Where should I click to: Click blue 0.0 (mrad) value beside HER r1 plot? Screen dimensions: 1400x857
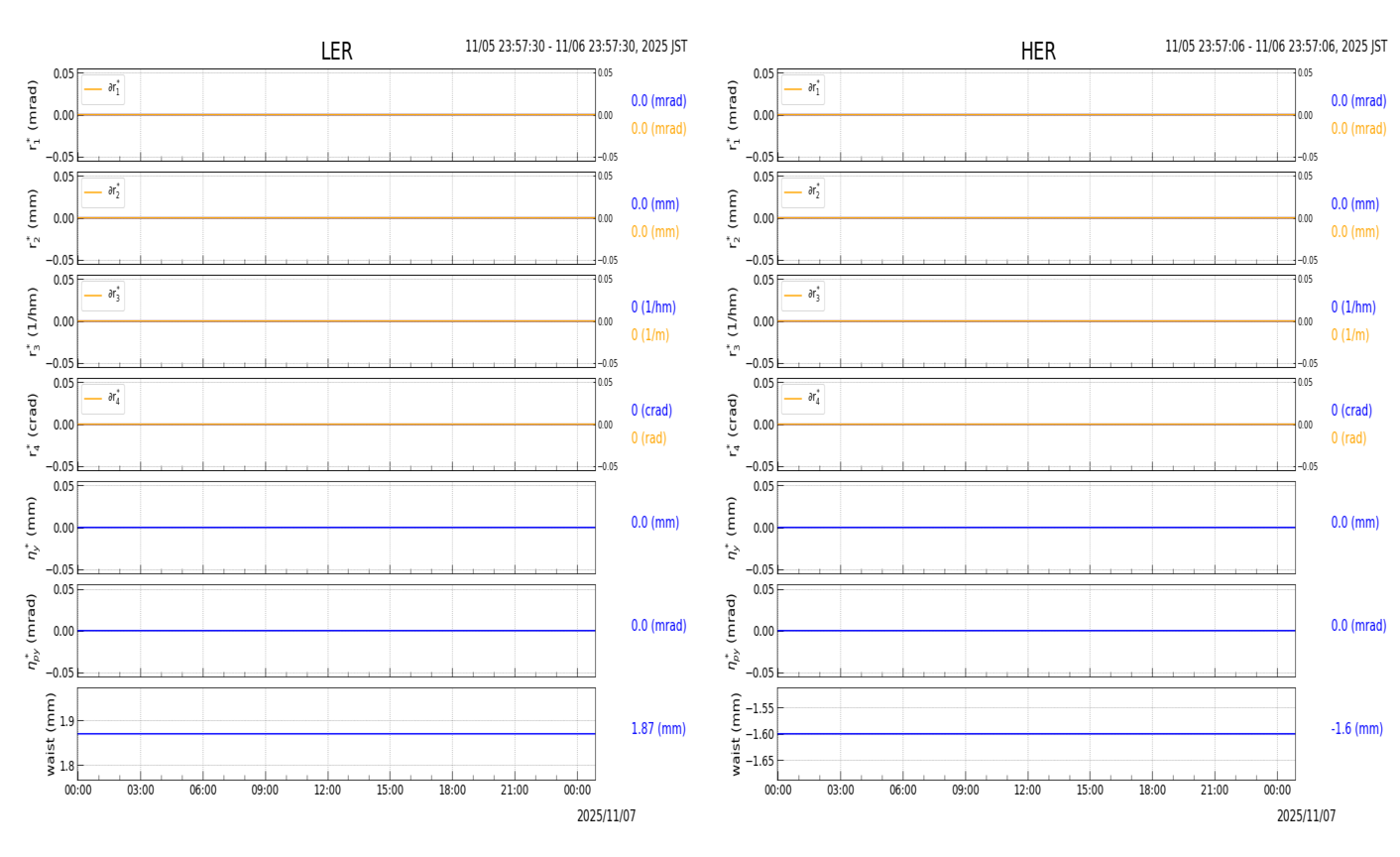pos(1358,101)
